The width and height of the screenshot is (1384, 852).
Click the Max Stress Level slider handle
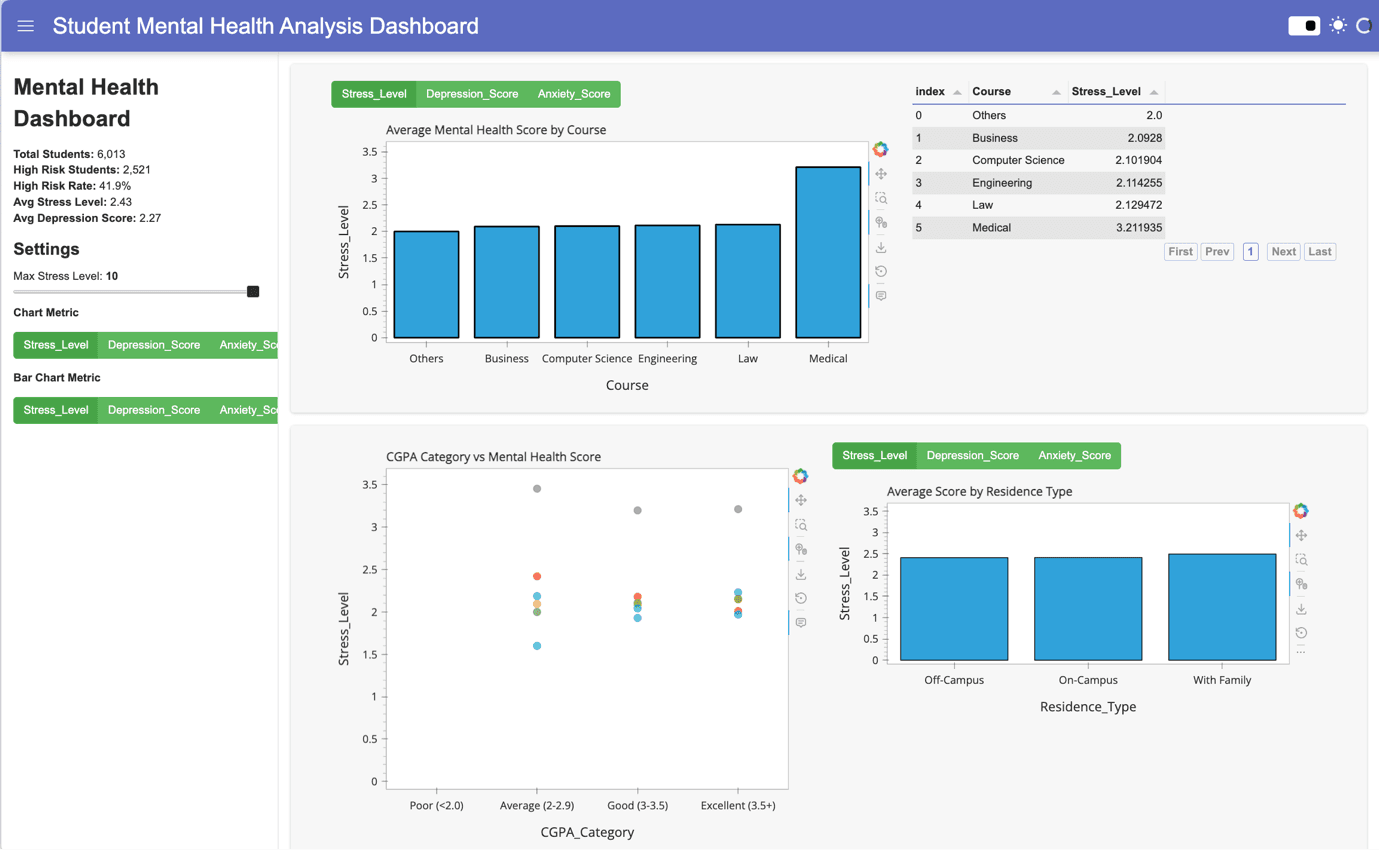(254, 293)
